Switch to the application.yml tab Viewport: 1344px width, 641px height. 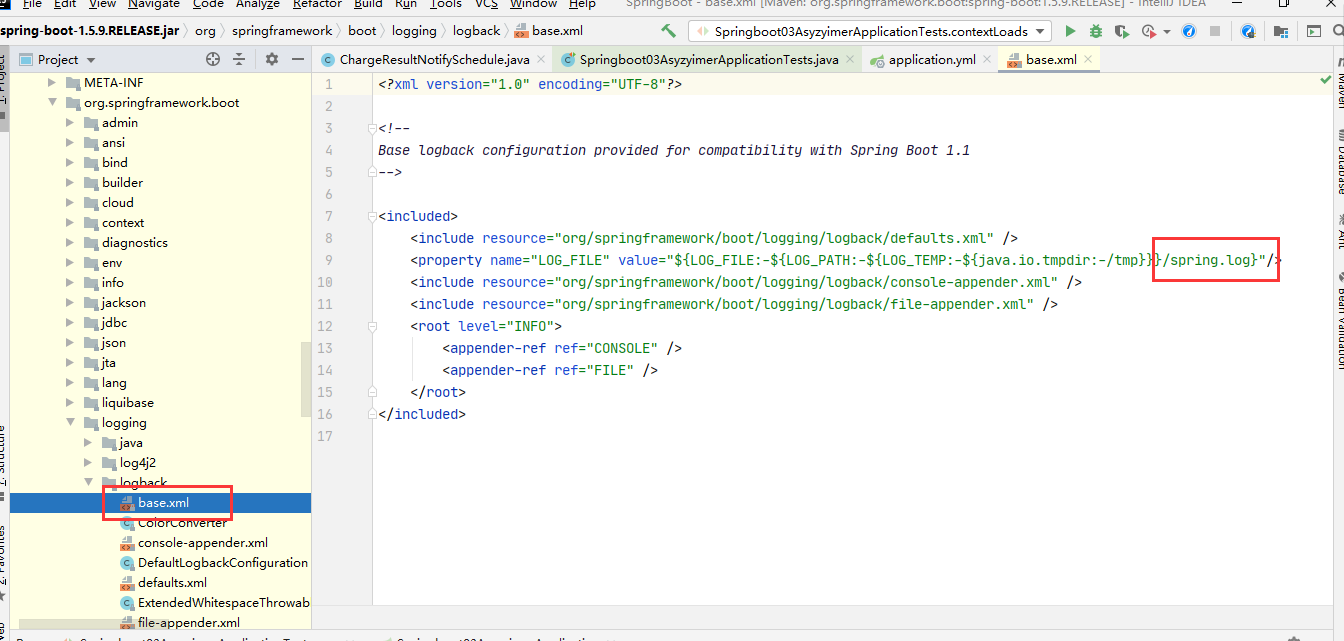point(930,60)
